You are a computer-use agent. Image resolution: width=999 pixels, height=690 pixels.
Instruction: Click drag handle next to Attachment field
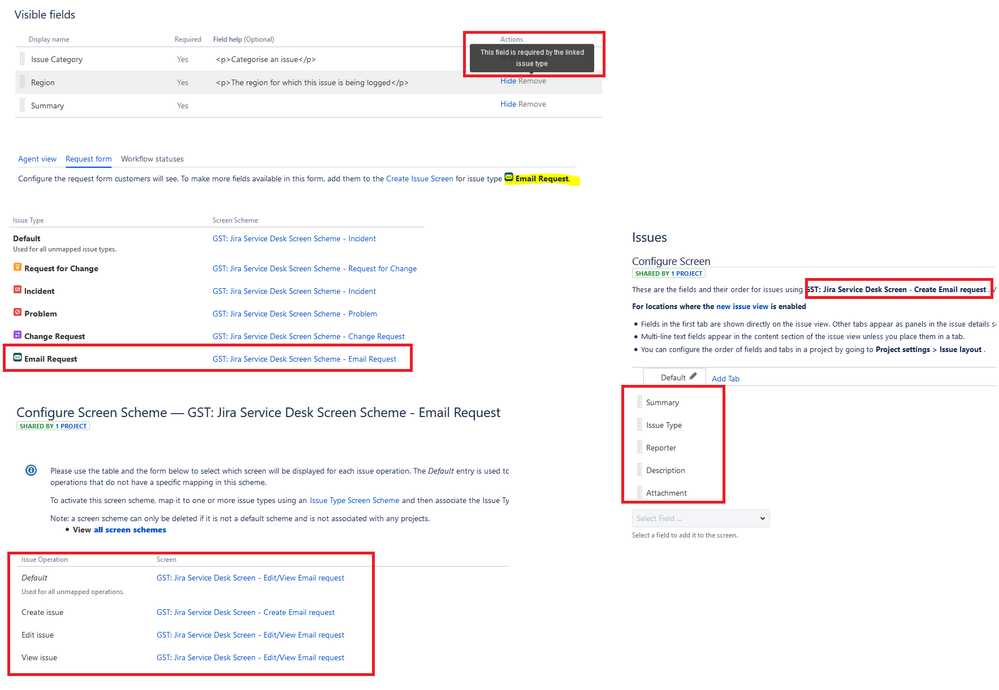click(639, 492)
